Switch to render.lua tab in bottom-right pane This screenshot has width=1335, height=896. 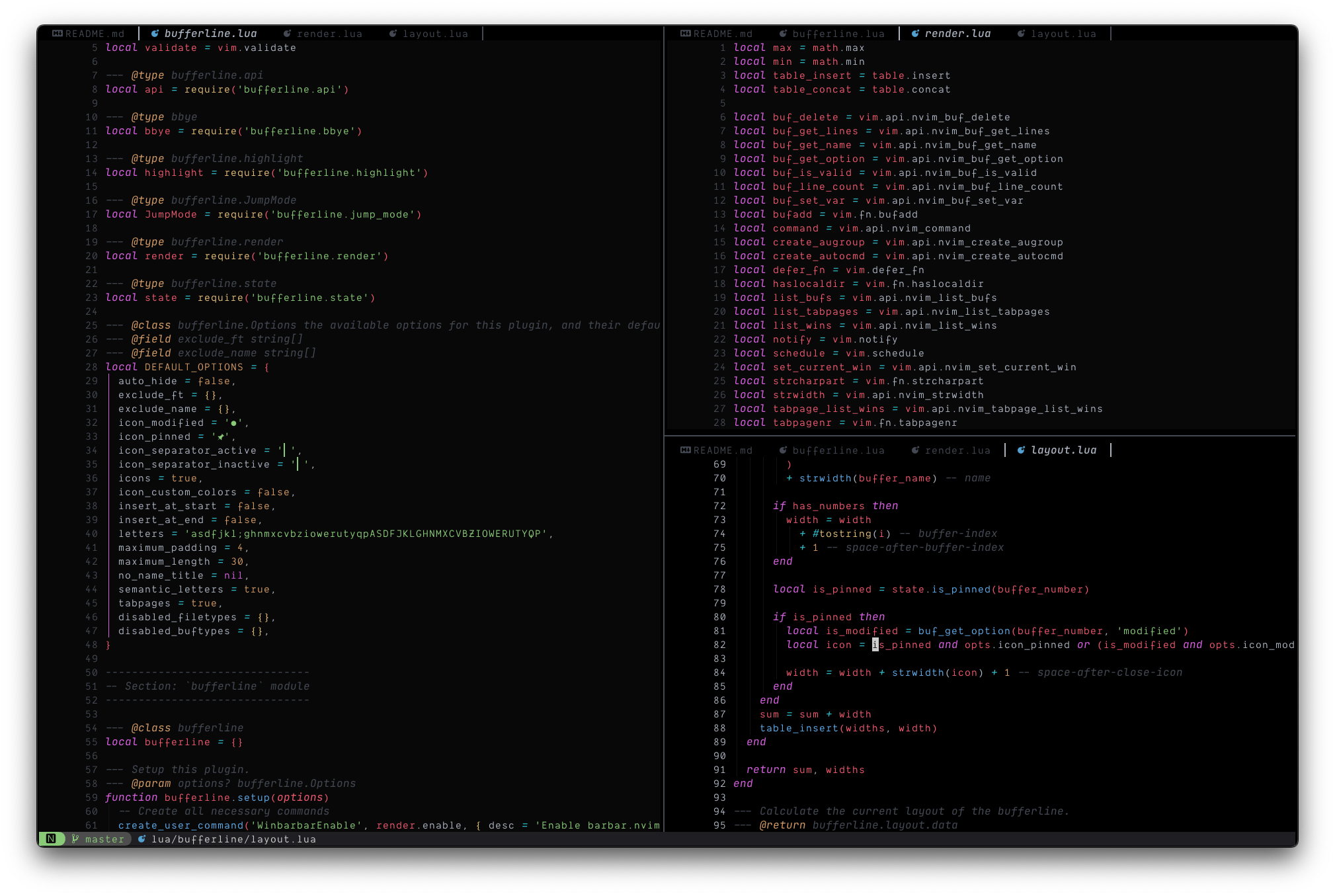[x=957, y=450]
